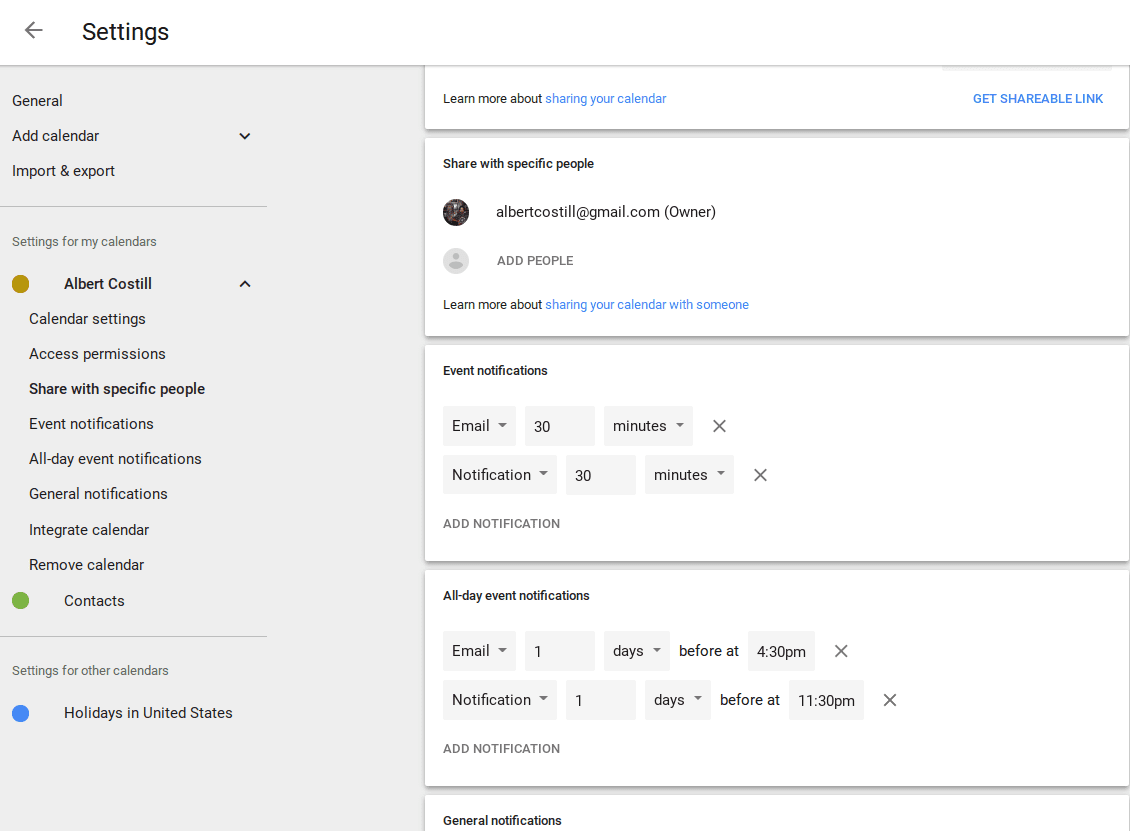
Task: Open sharing your calendar with someone link
Action: [646, 305]
